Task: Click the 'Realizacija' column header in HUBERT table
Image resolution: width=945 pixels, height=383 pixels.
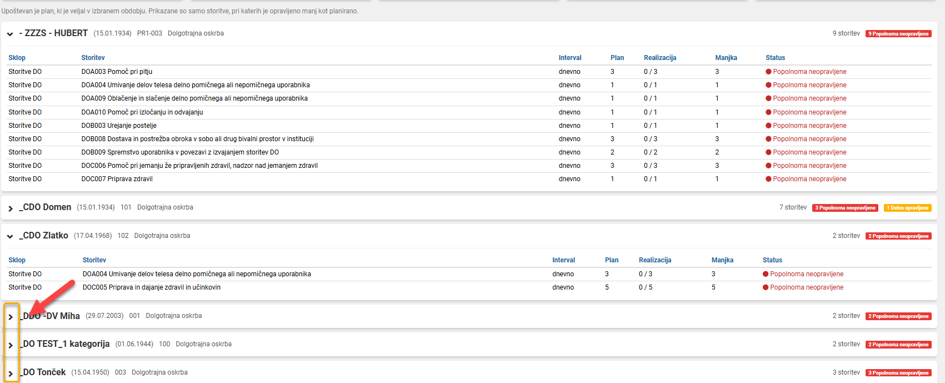Action: pos(660,58)
